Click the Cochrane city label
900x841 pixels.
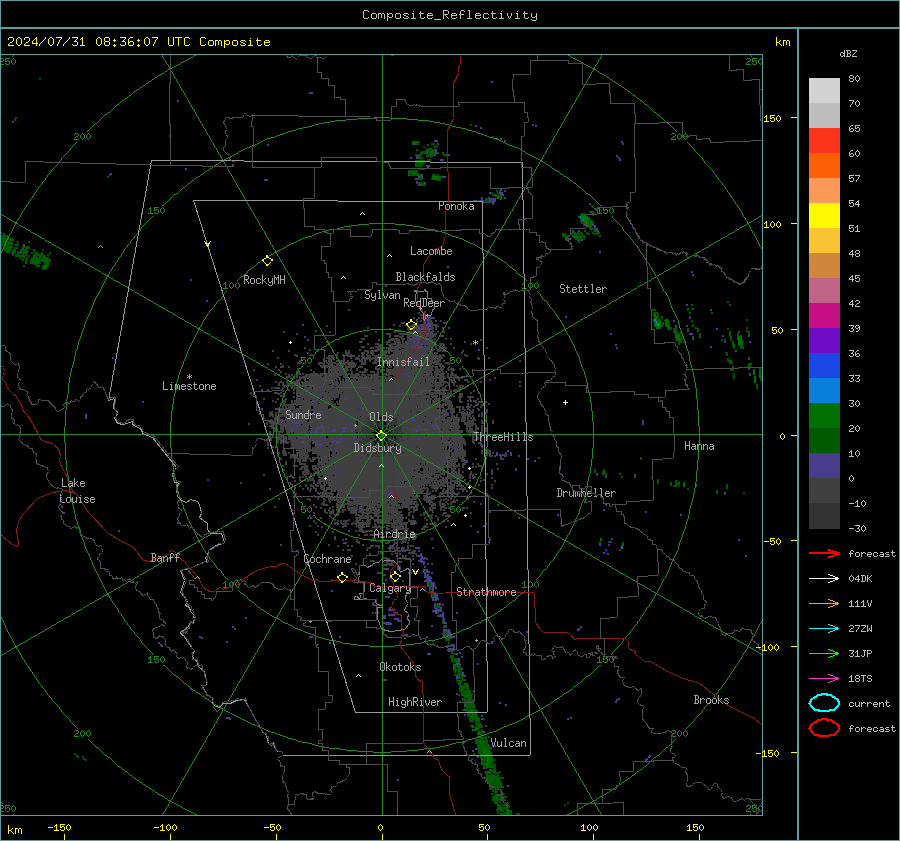coord(327,559)
